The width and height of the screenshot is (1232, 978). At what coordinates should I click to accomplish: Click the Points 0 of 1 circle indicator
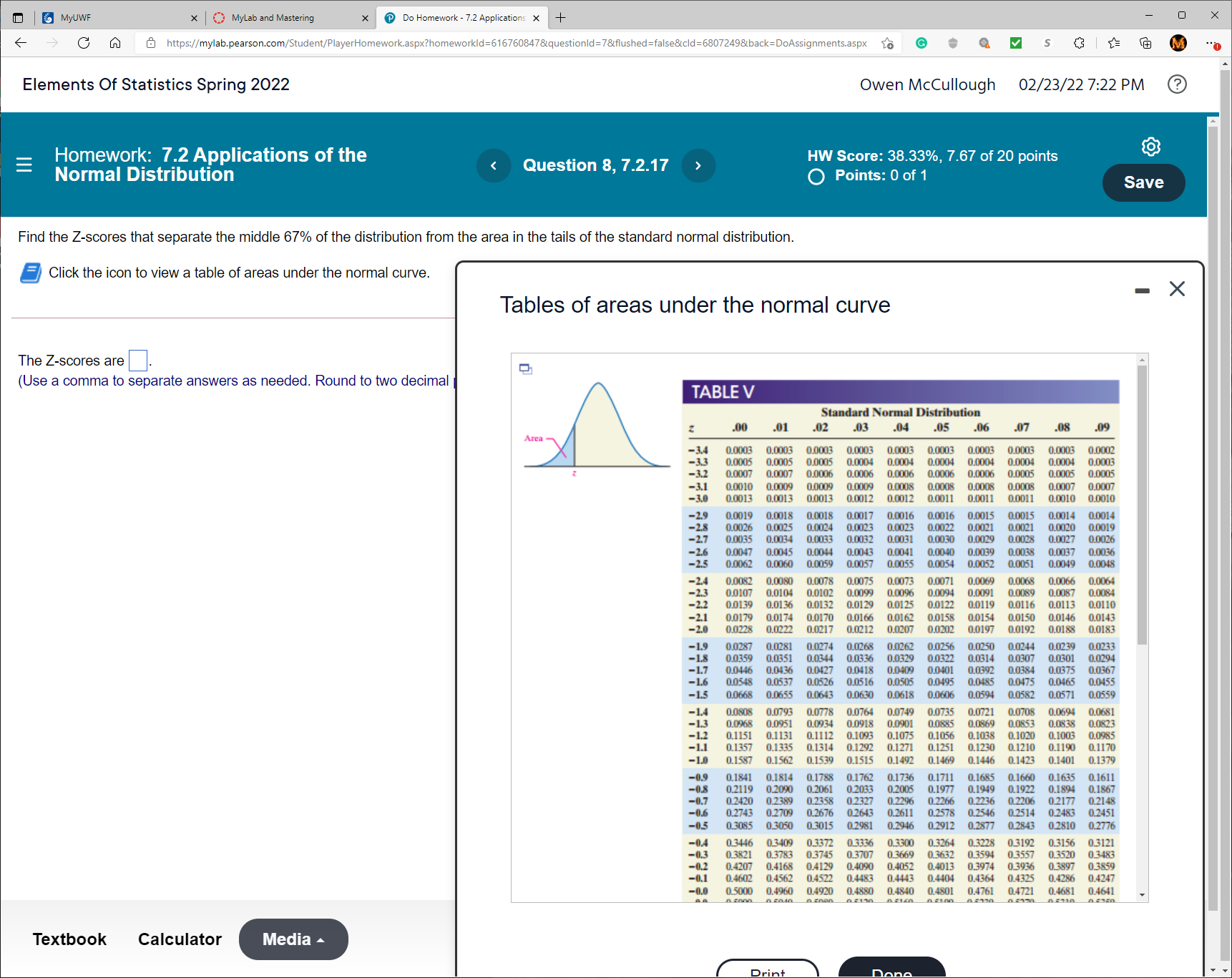click(816, 177)
